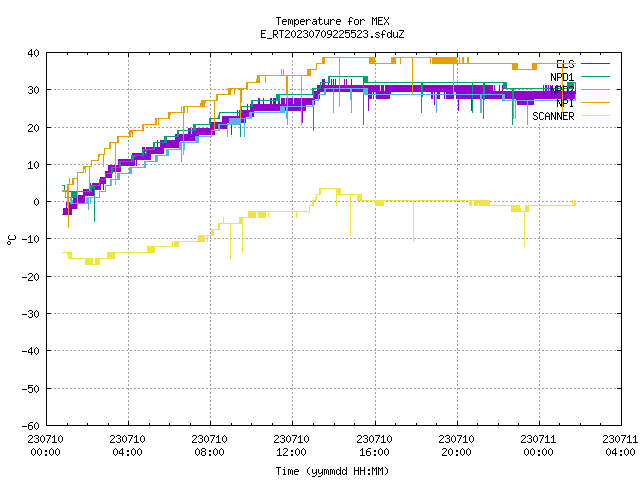The width and height of the screenshot is (640, 480).
Task: Select x-axis tick label 230710 04:00
Action: coord(127,445)
